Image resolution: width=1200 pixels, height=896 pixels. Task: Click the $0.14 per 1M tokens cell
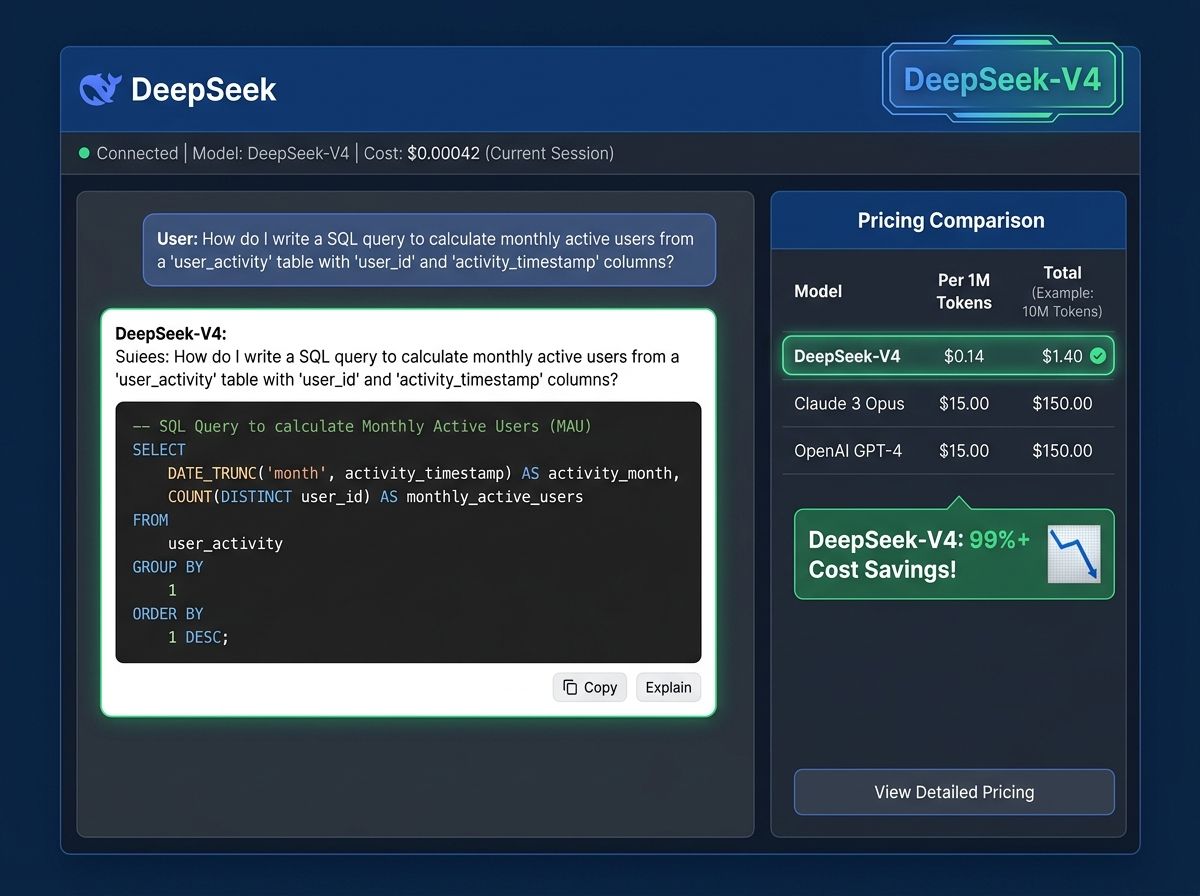pos(964,356)
